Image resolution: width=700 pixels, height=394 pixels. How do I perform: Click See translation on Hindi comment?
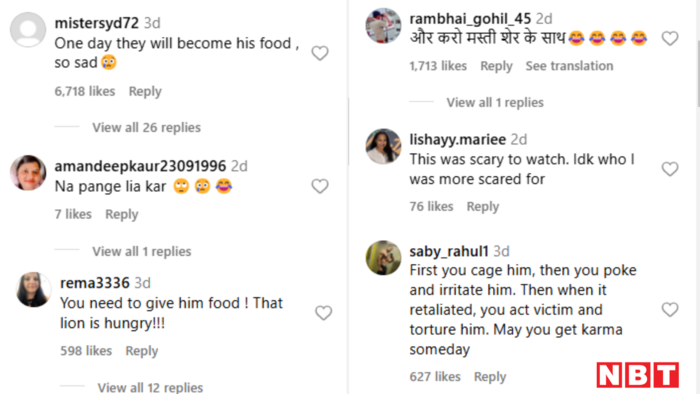[569, 66]
